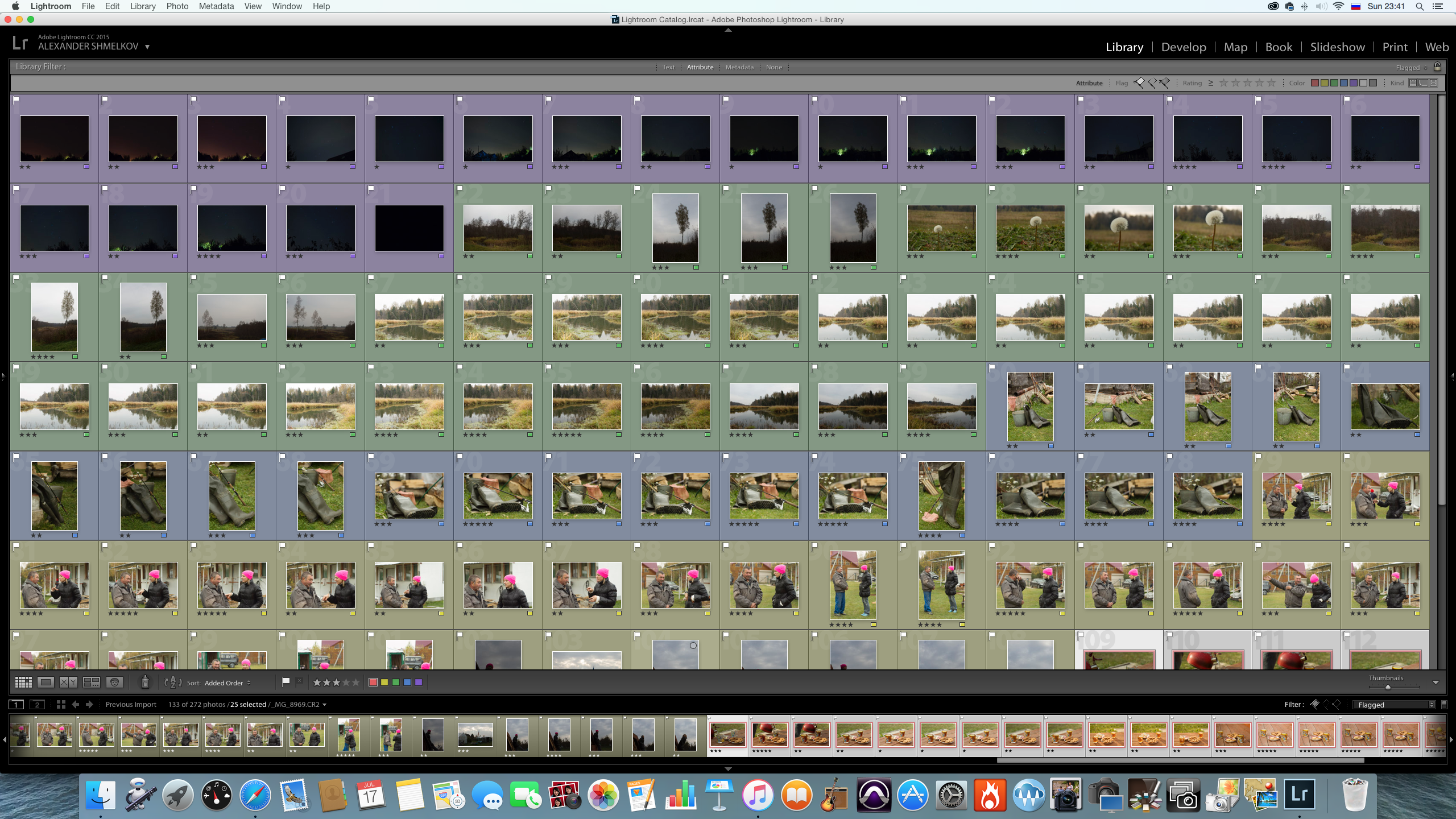The height and width of the screenshot is (819, 1456).
Task: Toggle the filter lock icon
Action: click(1437, 67)
